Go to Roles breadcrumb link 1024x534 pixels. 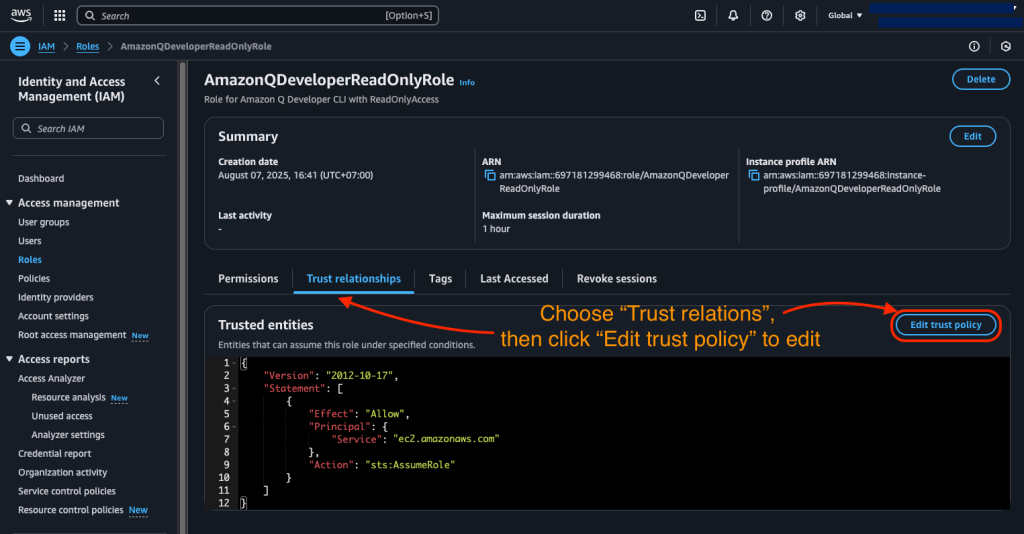coord(88,46)
